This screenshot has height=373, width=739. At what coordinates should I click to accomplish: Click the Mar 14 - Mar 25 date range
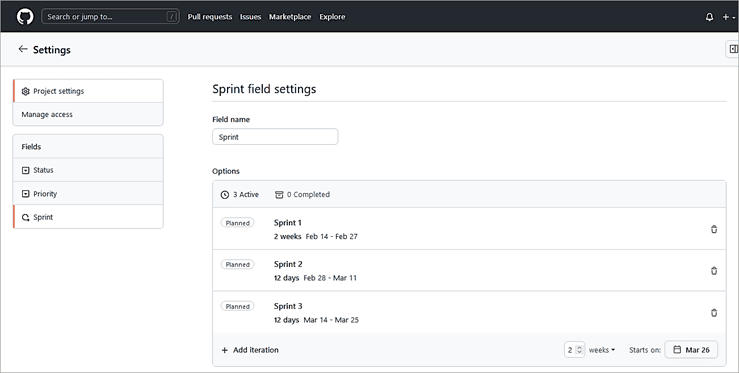[x=331, y=320]
